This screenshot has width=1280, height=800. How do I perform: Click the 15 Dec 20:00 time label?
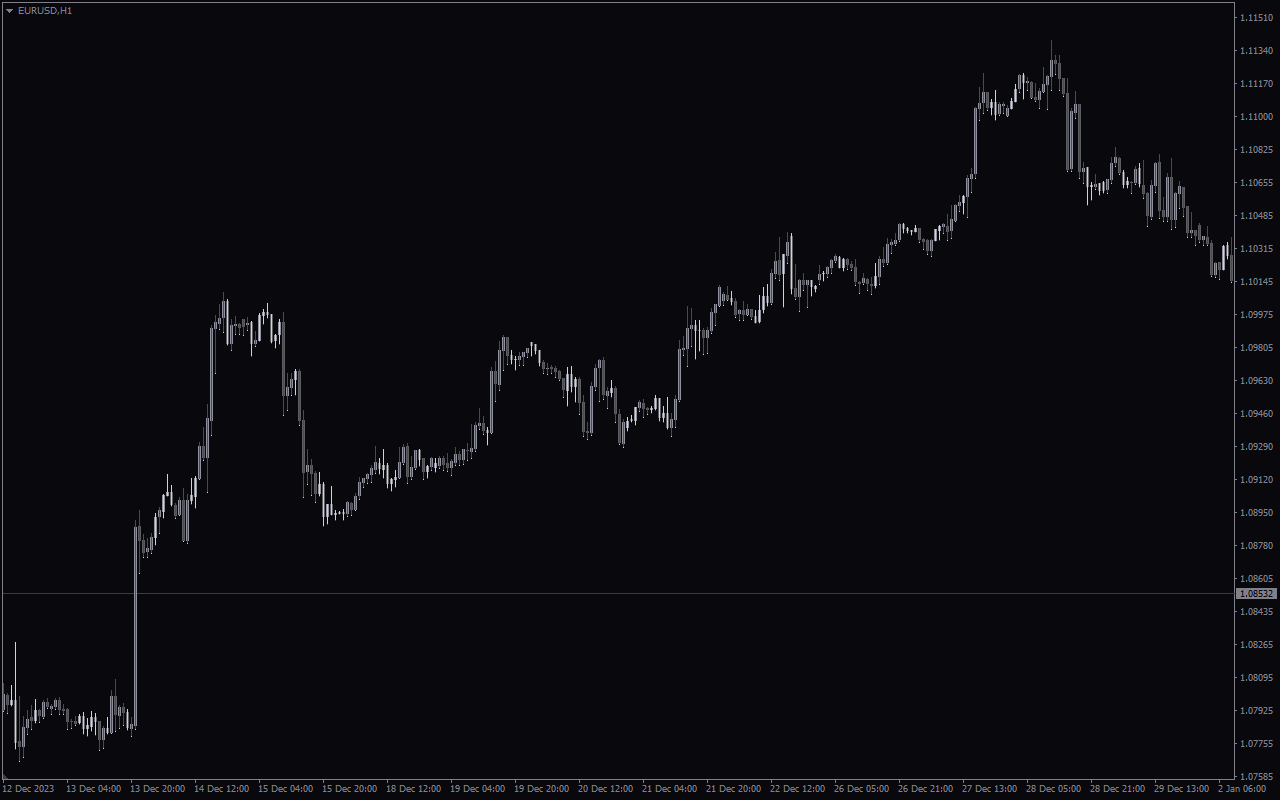(x=350, y=789)
